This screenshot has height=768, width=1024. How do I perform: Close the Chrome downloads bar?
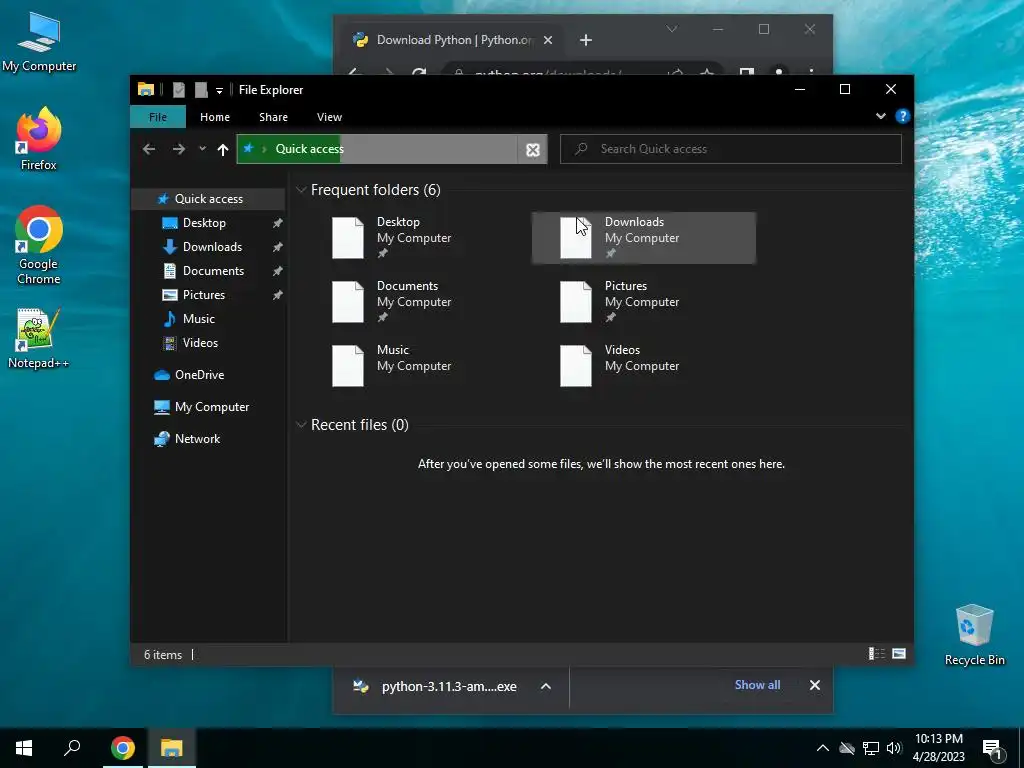pyautogui.click(x=814, y=685)
